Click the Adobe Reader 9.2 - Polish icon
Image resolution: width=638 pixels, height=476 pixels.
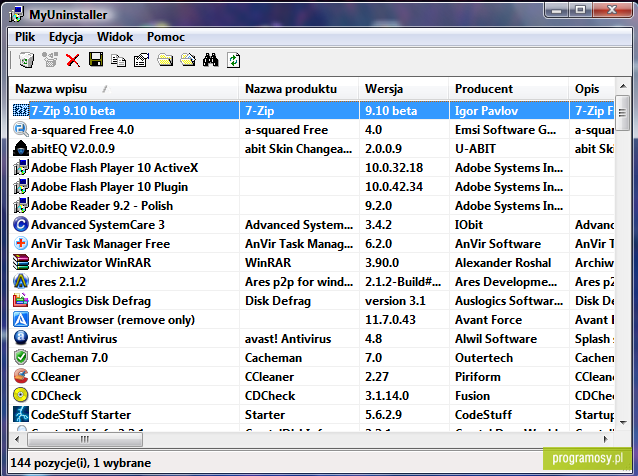(x=21, y=205)
